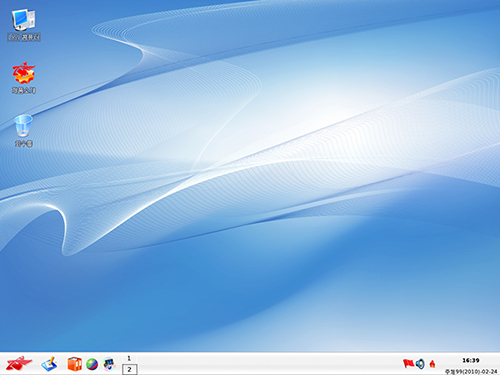Viewport: 500px width, 375px height.
Task: Click the text label under the computer icon
Action: (24, 37)
